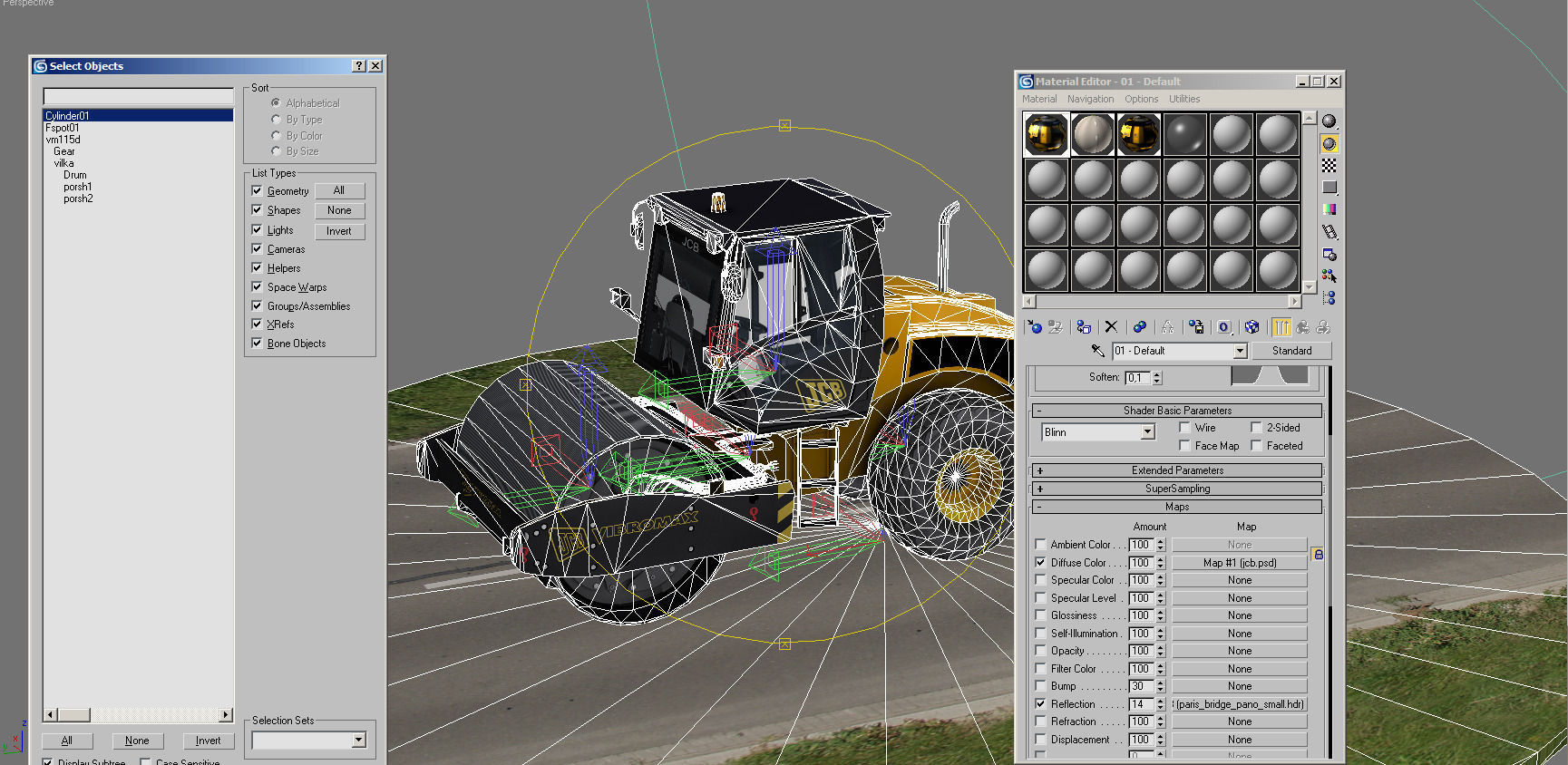Click Put Material to Scene icon

coord(1056,327)
